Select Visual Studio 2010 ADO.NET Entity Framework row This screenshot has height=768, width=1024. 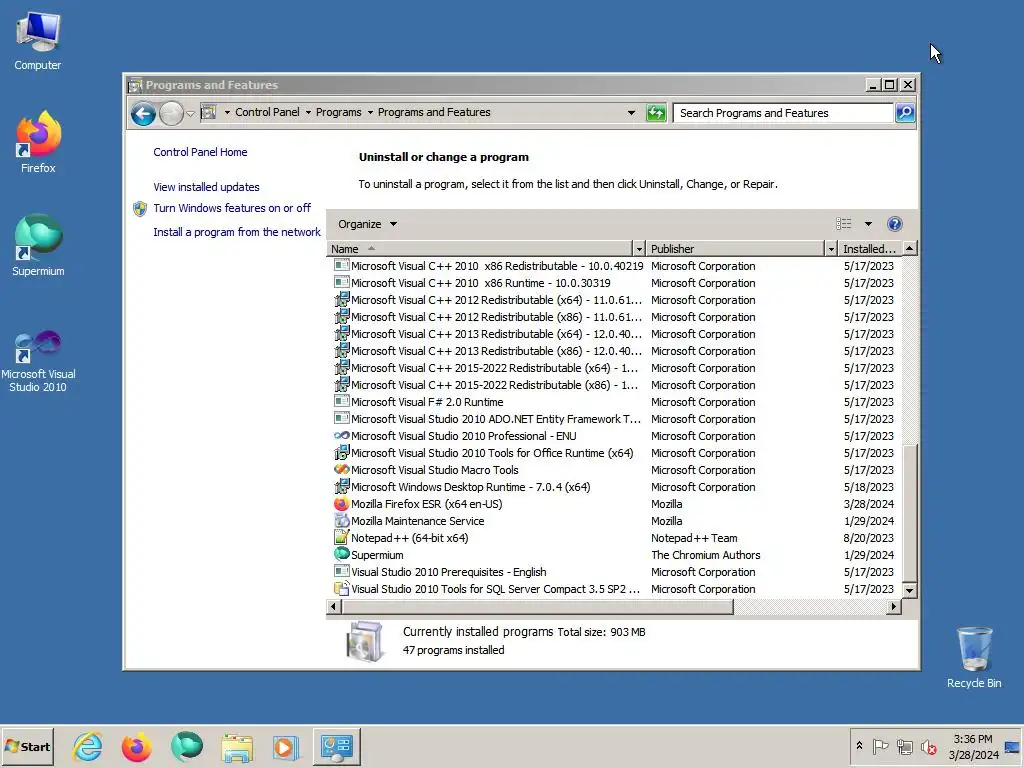point(614,419)
